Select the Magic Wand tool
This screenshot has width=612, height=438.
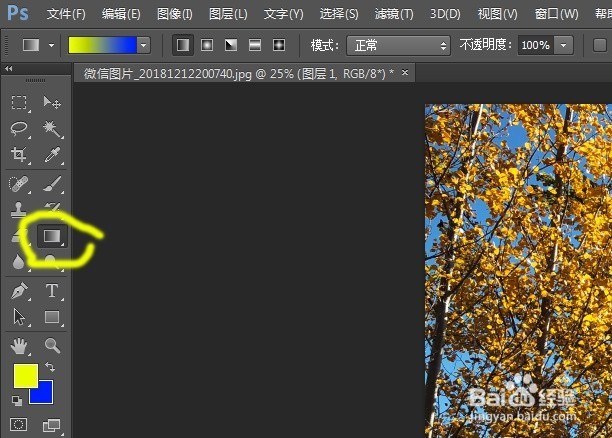pos(52,128)
